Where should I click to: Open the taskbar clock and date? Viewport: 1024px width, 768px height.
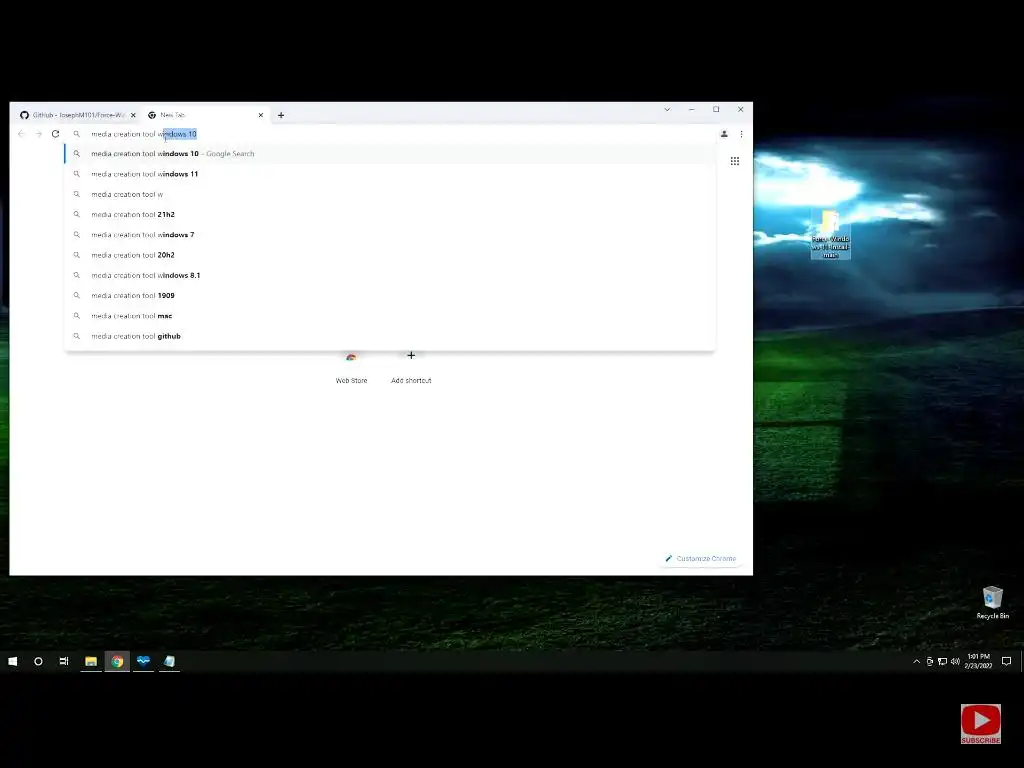pos(978,661)
